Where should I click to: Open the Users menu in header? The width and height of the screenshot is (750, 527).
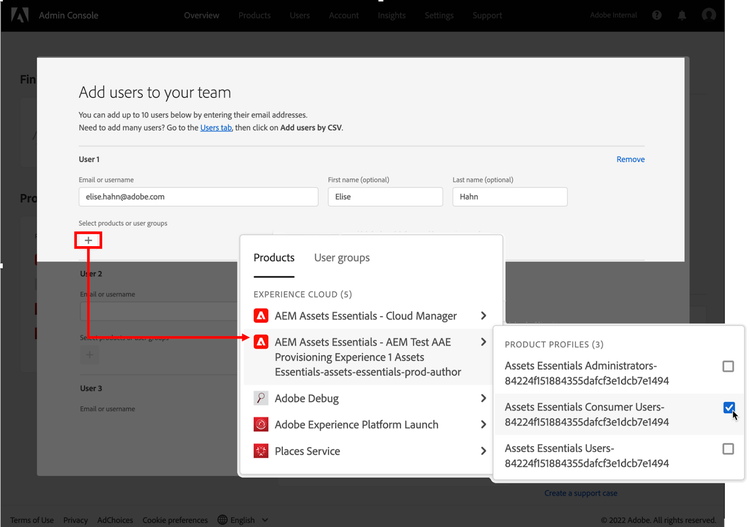pos(299,15)
